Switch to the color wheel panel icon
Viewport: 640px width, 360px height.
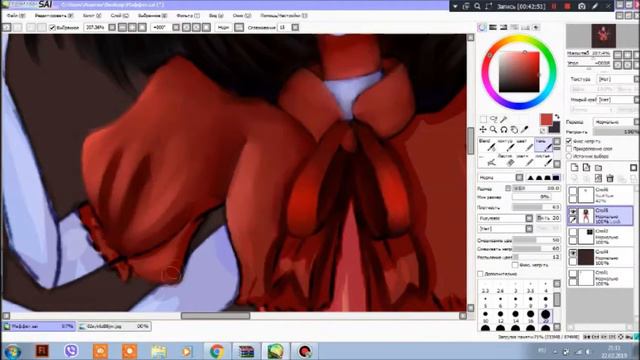click(482, 27)
